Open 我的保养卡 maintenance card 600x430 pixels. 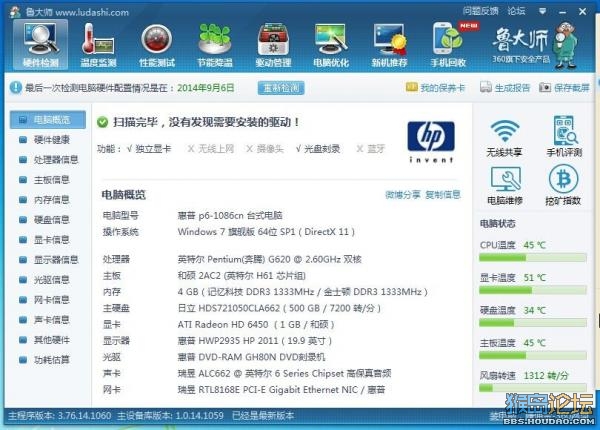pos(435,88)
